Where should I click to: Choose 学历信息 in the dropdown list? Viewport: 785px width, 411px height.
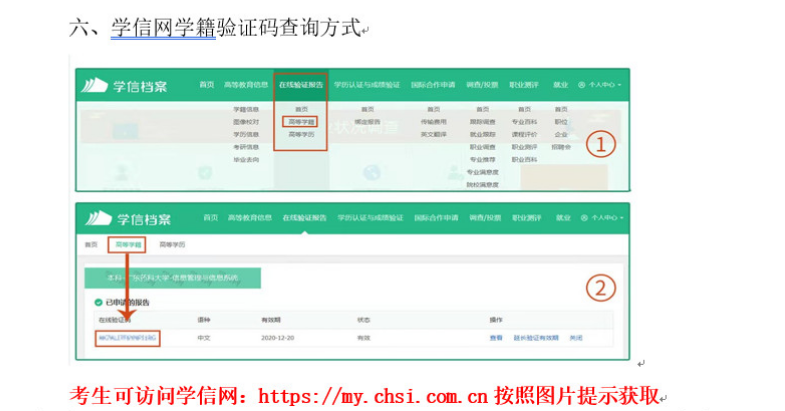pos(246,134)
